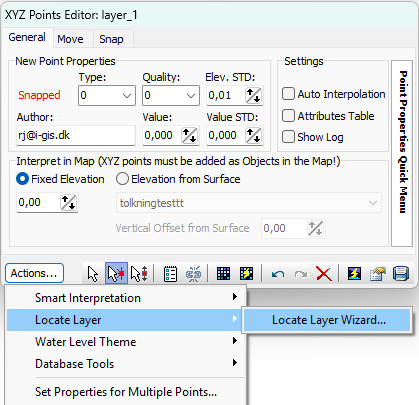Enable the Auto Interpolation checkbox

click(x=288, y=94)
